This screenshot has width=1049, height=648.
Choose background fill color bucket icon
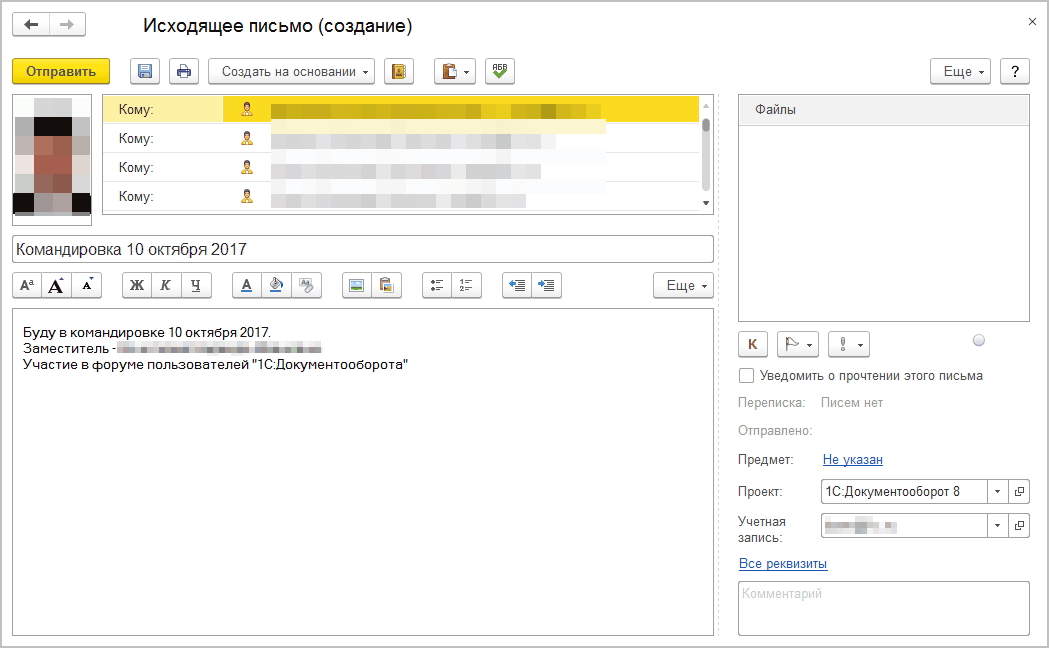click(276, 286)
